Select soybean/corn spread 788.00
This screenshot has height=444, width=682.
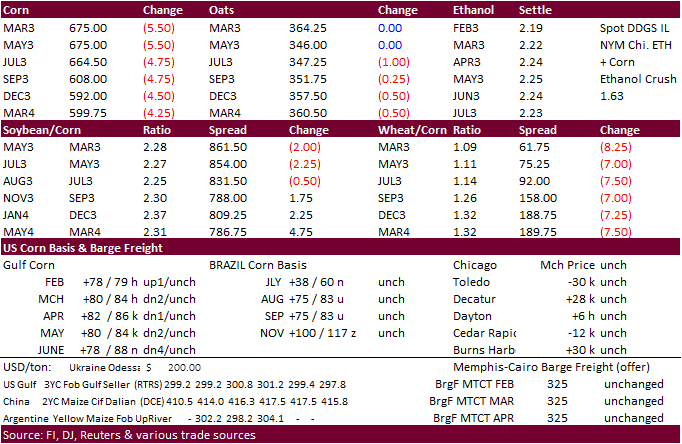[227, 198]
